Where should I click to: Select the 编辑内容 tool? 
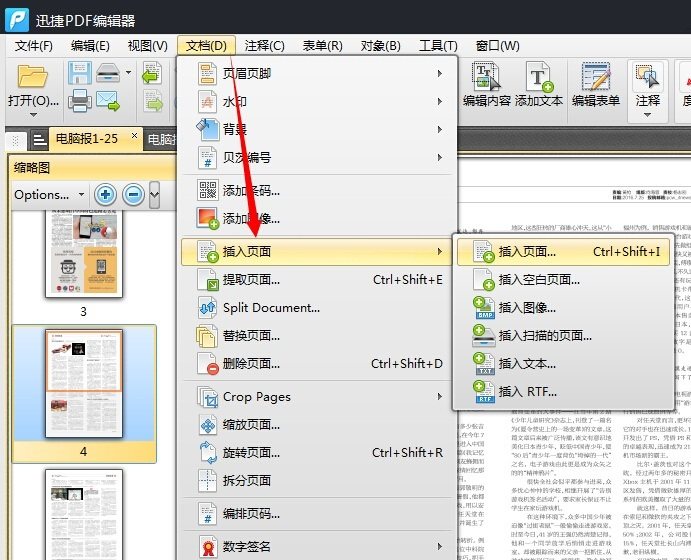(487, 86)
